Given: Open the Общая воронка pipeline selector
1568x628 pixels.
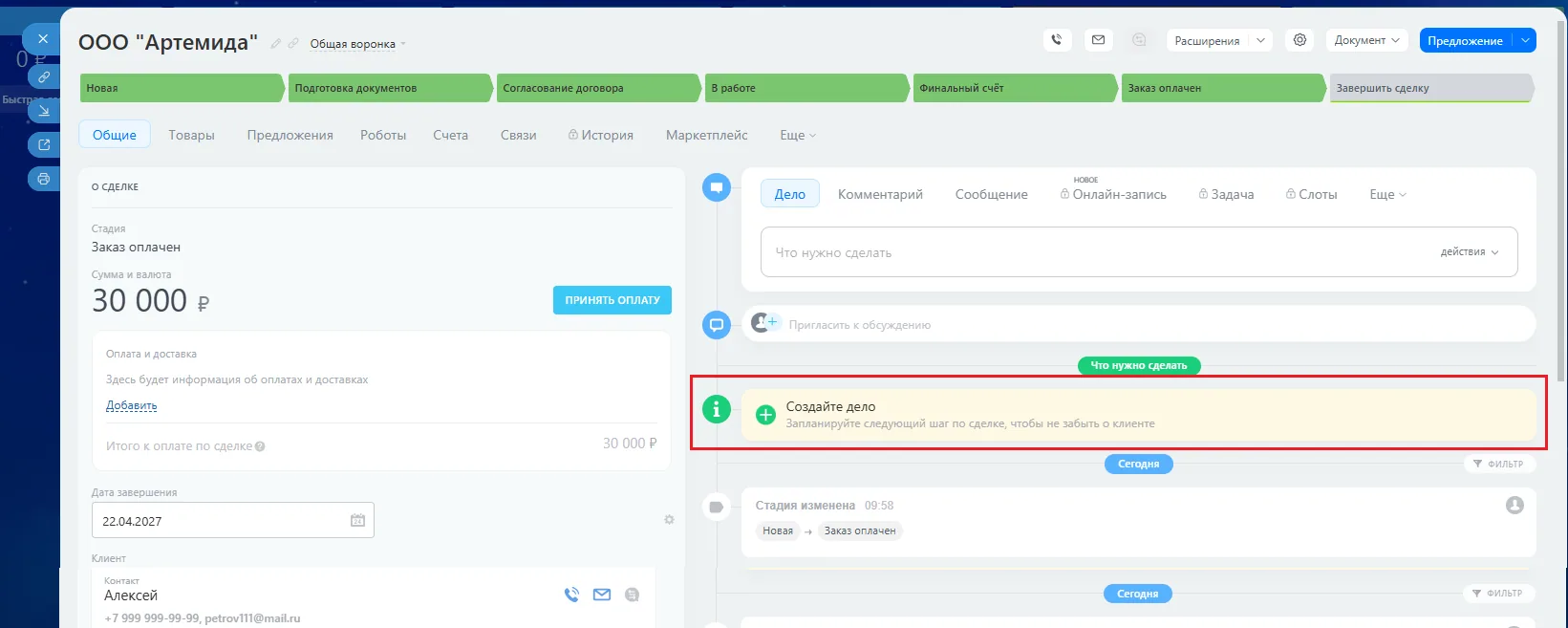Looking at the screenshot, I should (x=357, y=44).
